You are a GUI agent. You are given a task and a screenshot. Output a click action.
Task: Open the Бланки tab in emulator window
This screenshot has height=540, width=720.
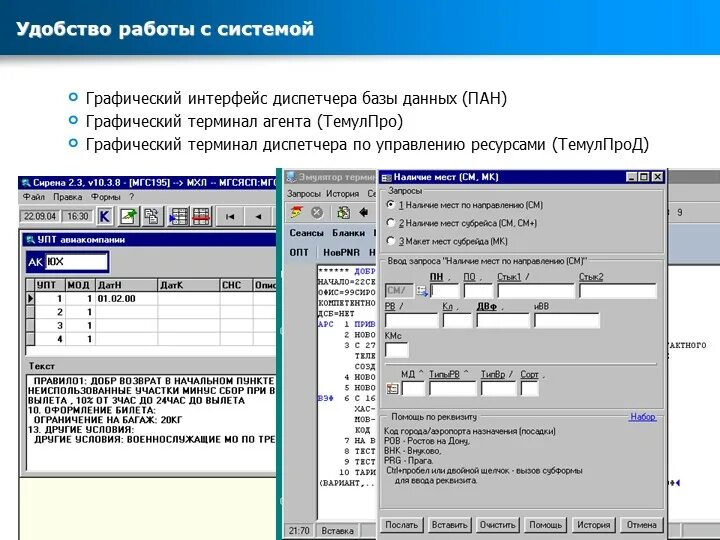click(x=349, y=233)
